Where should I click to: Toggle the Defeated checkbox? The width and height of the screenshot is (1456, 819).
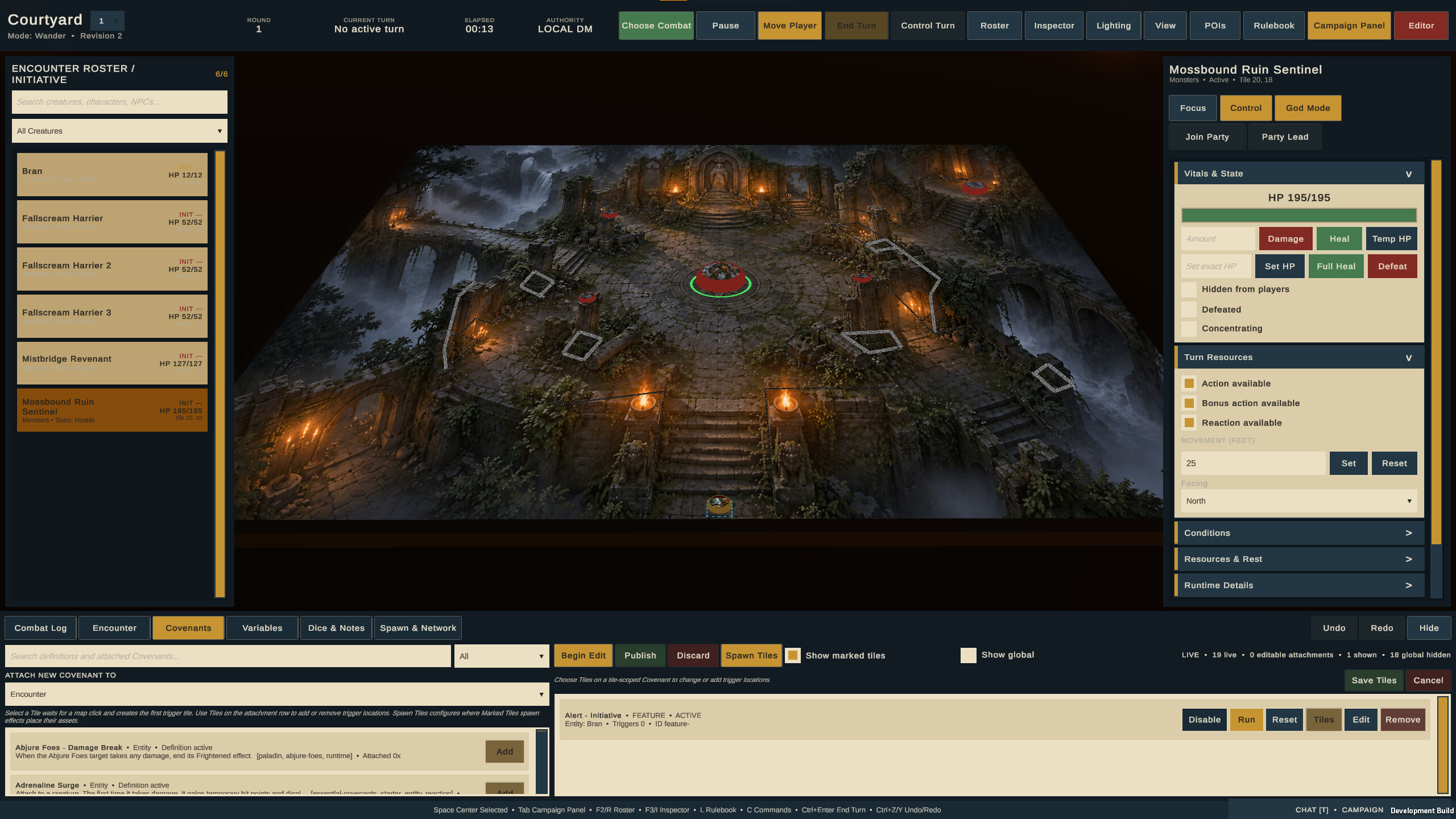(1189, 309)
